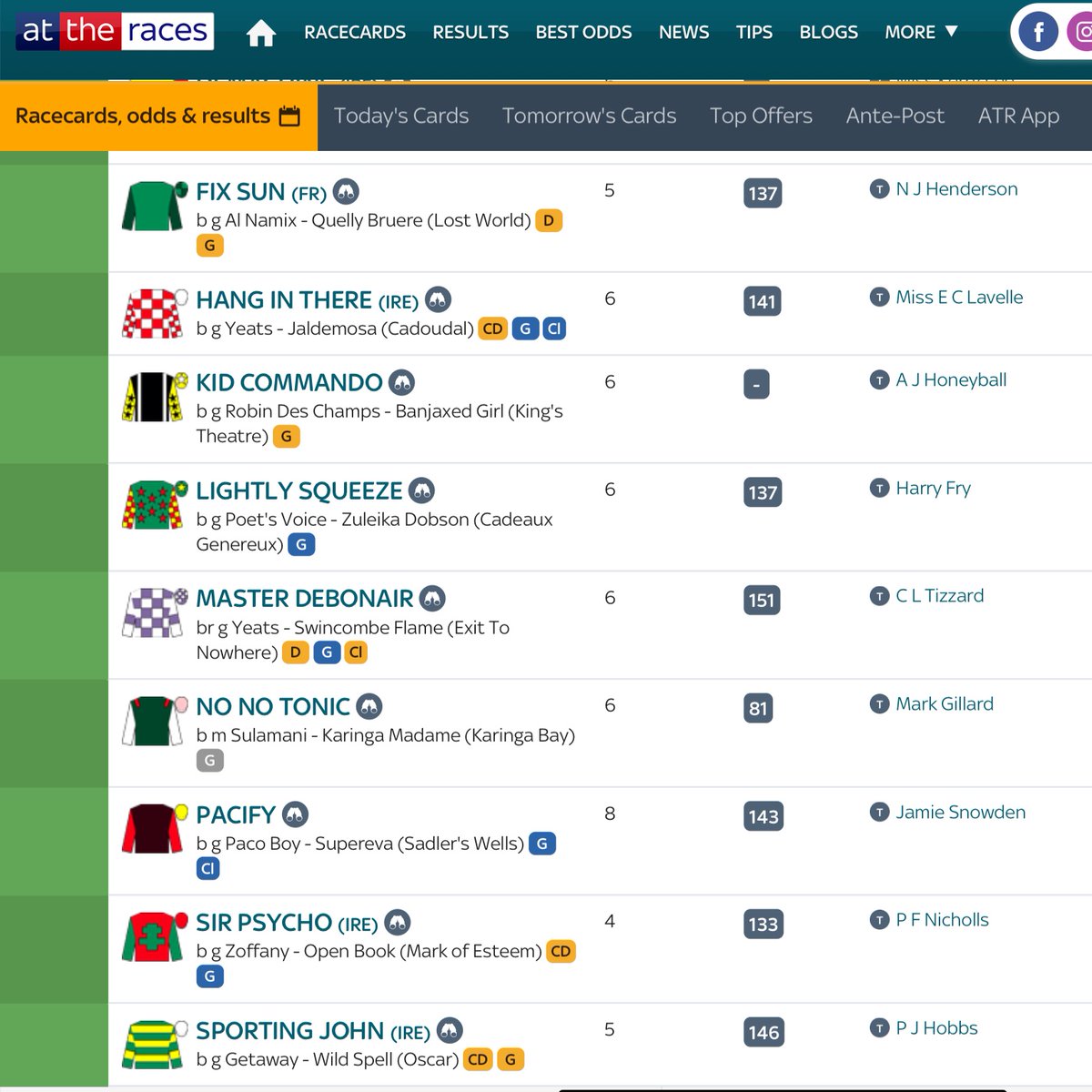This screenshot has height=1092, width=1092.
Task: Click Lightly Squeeze's green starred silks
Action: [x=153, y=504]
